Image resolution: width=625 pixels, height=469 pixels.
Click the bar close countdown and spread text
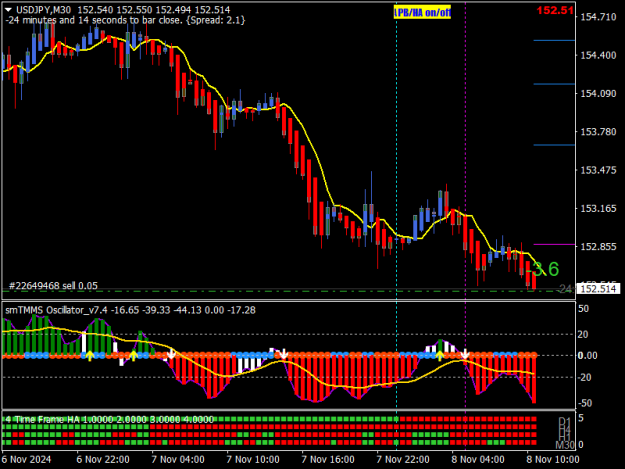point(125,20)
